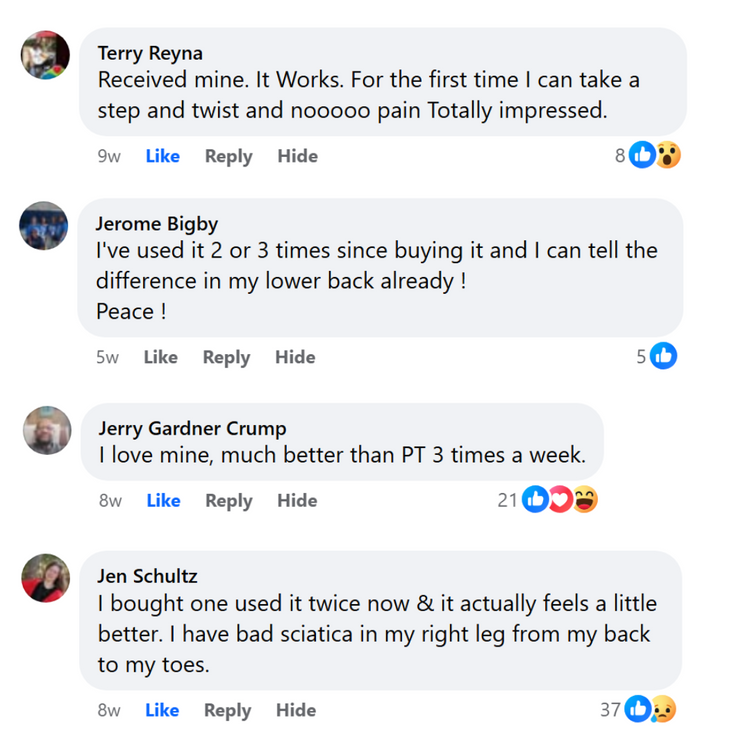The width and height of the screenshot is (750, 750).
Task: Like Terry Reyna's comment
Action: pyautogui.click(x=162, y=156)
